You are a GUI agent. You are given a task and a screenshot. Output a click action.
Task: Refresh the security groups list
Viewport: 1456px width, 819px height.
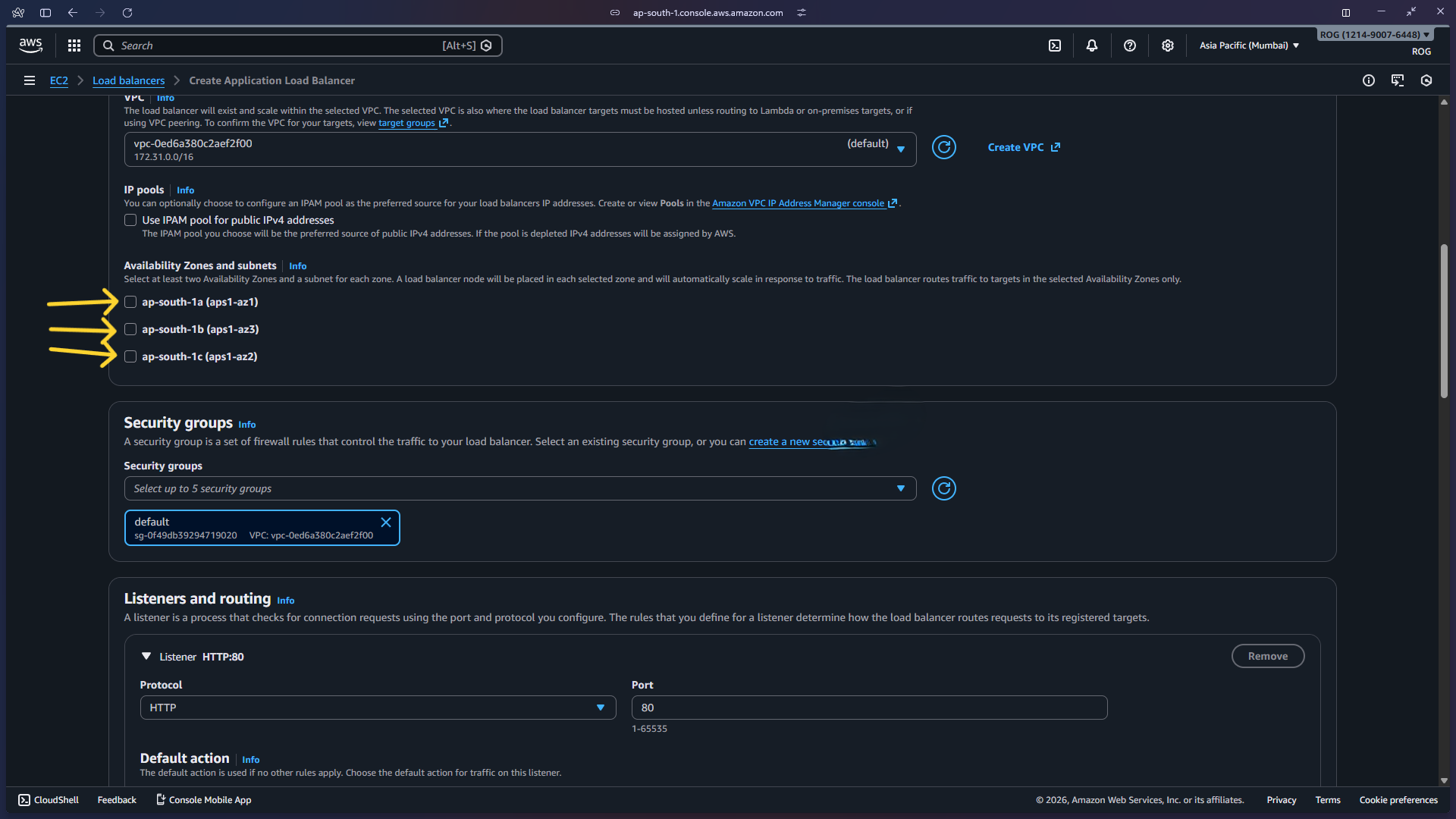point(943,488)
